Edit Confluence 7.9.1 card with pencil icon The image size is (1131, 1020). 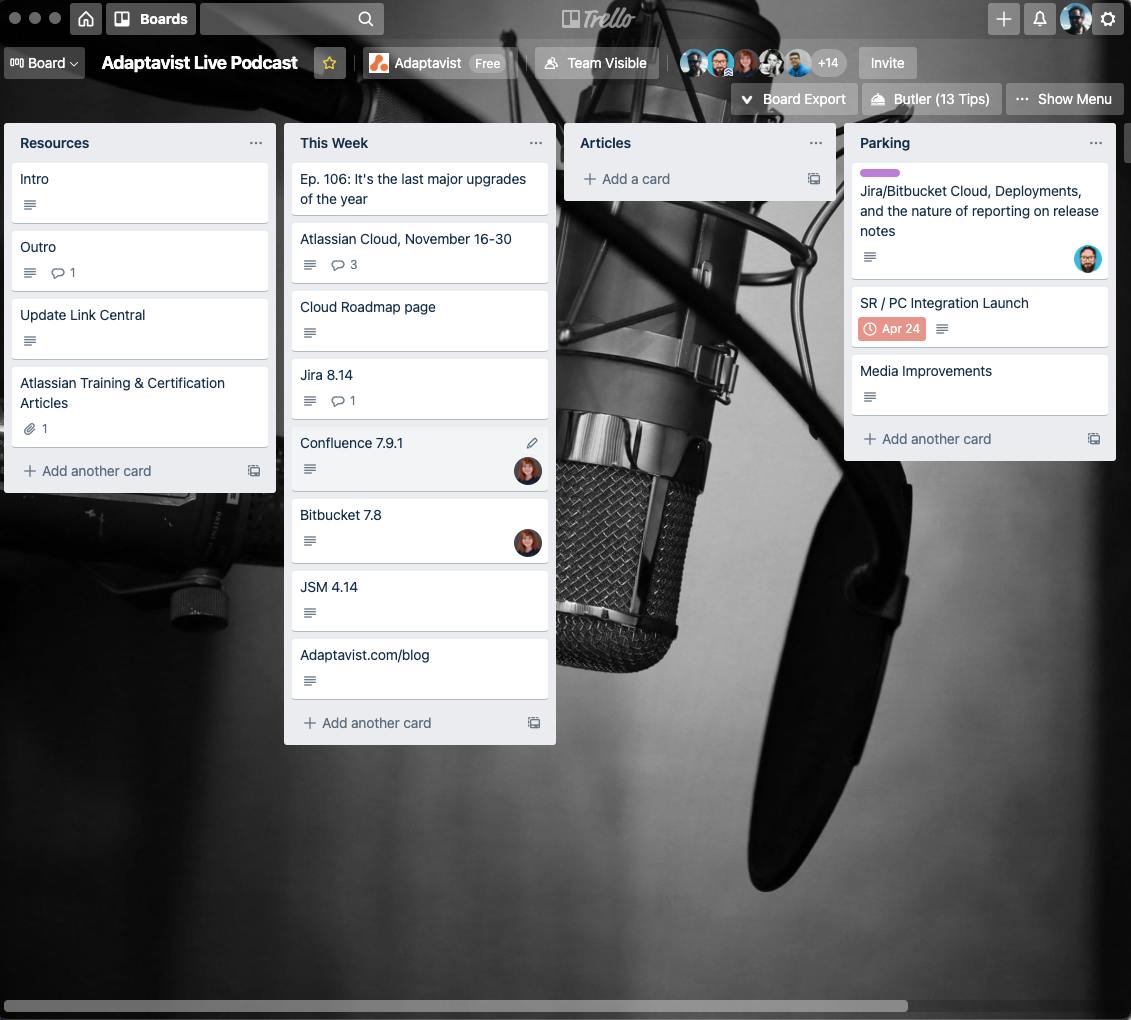point(532,443)
